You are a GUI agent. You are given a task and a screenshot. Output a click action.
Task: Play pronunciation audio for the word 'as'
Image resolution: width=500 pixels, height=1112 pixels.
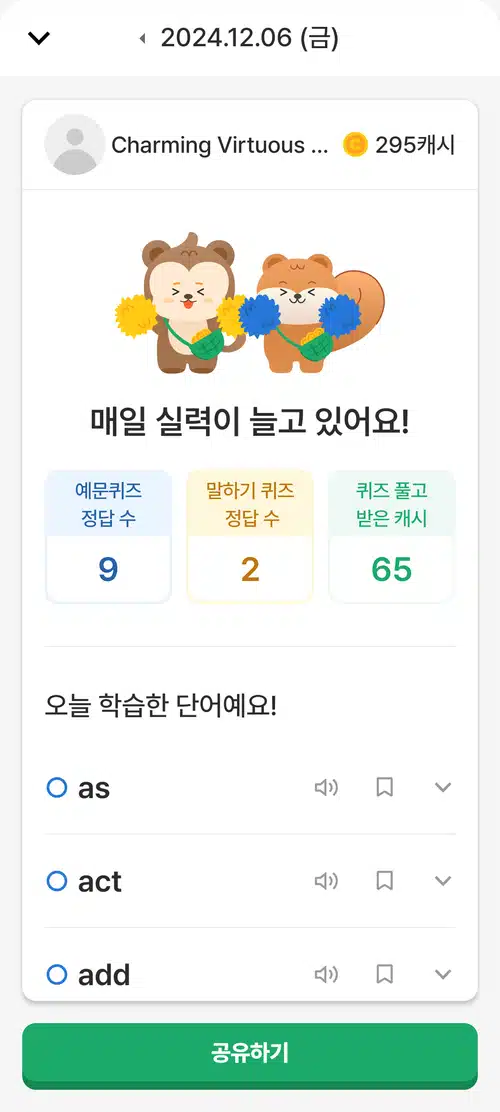(x=326, y=787)
